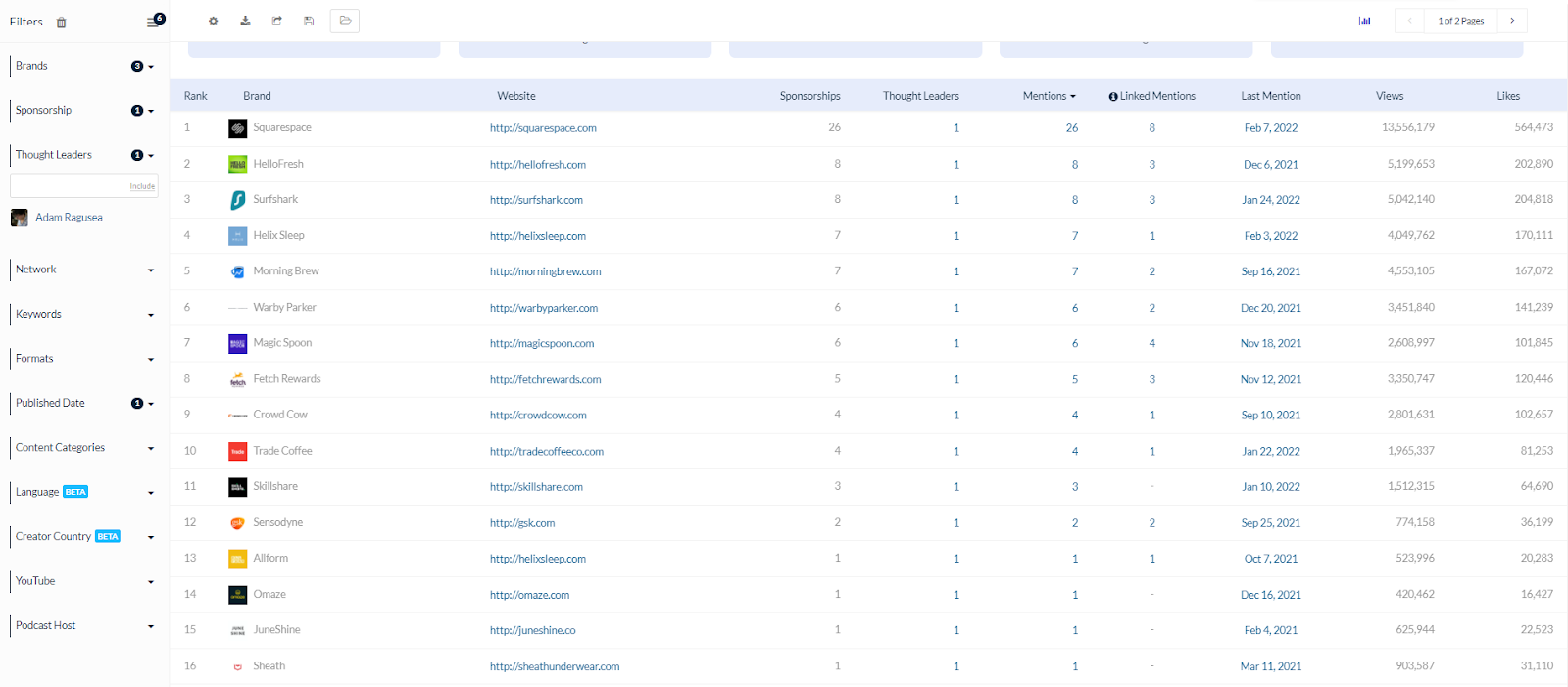Open the juneshine.co website link
The width and height of the screenshot is (1568, 687).
[x=533, y=630]
